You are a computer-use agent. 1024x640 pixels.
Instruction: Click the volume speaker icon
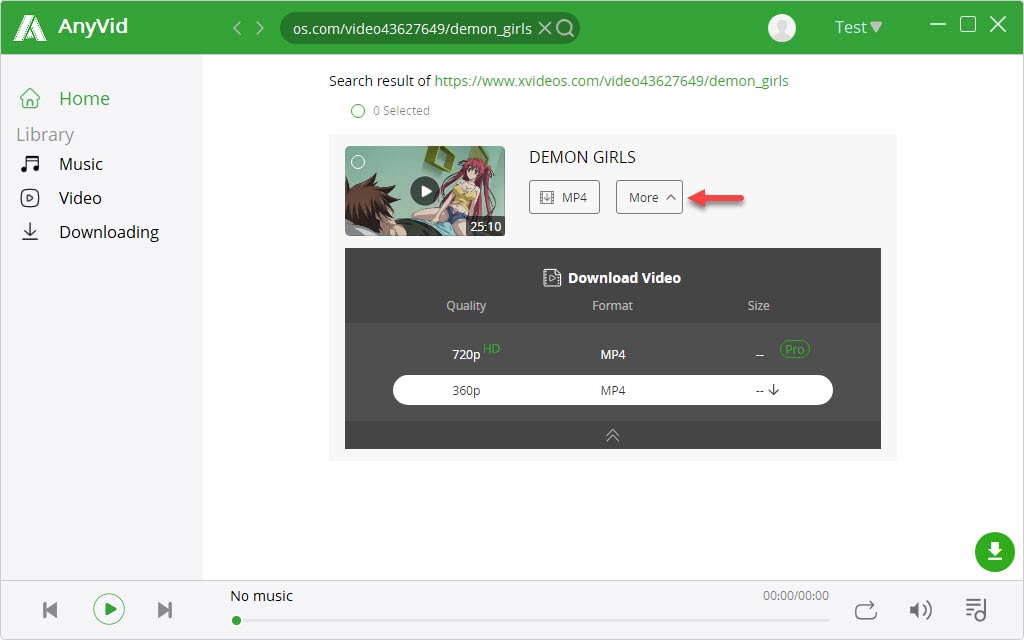pyautogui.click(x=920, y=610)
